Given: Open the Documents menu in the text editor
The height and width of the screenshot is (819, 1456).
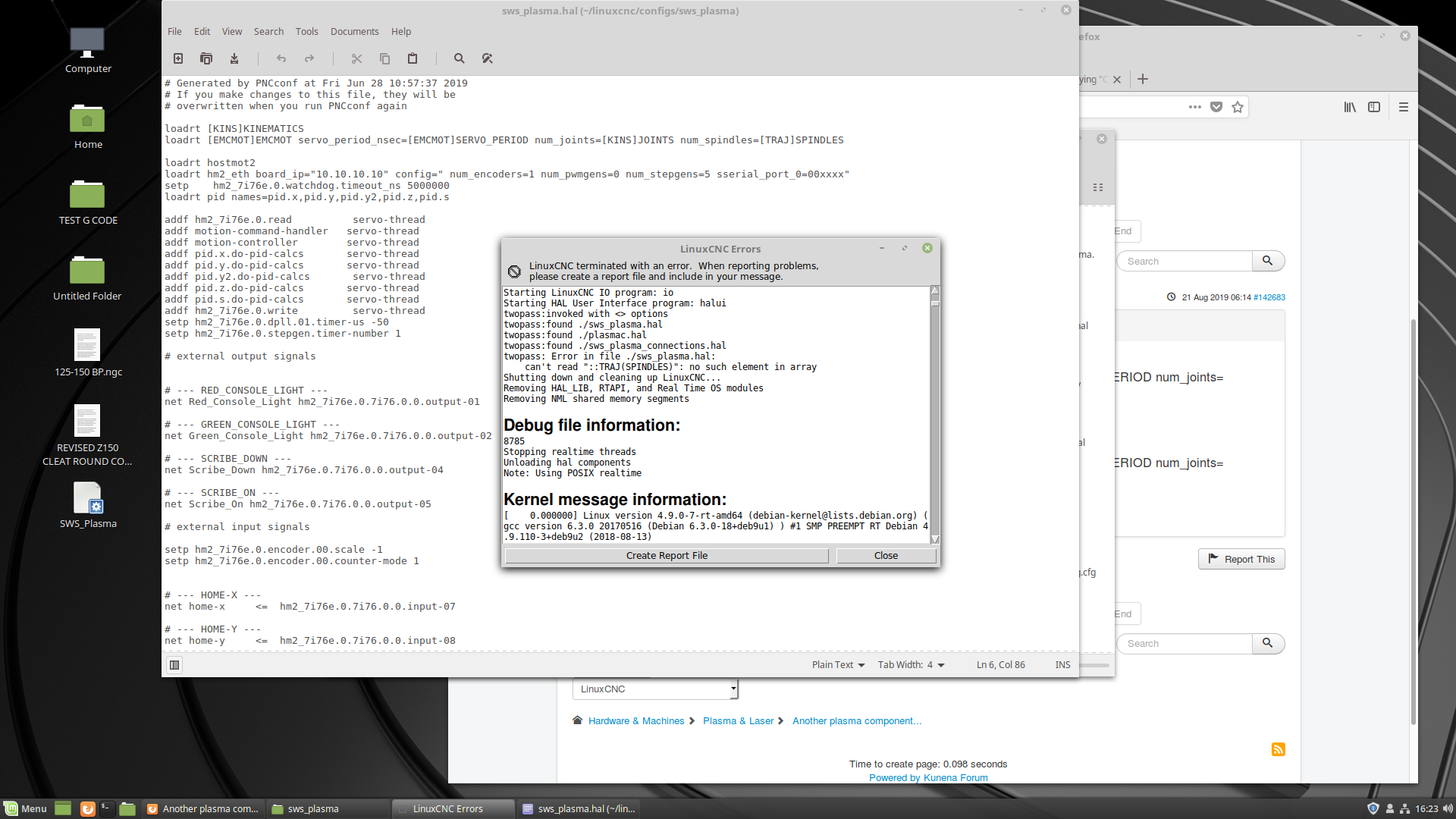Looking at the screenshot, I should (x=354, y=32).
